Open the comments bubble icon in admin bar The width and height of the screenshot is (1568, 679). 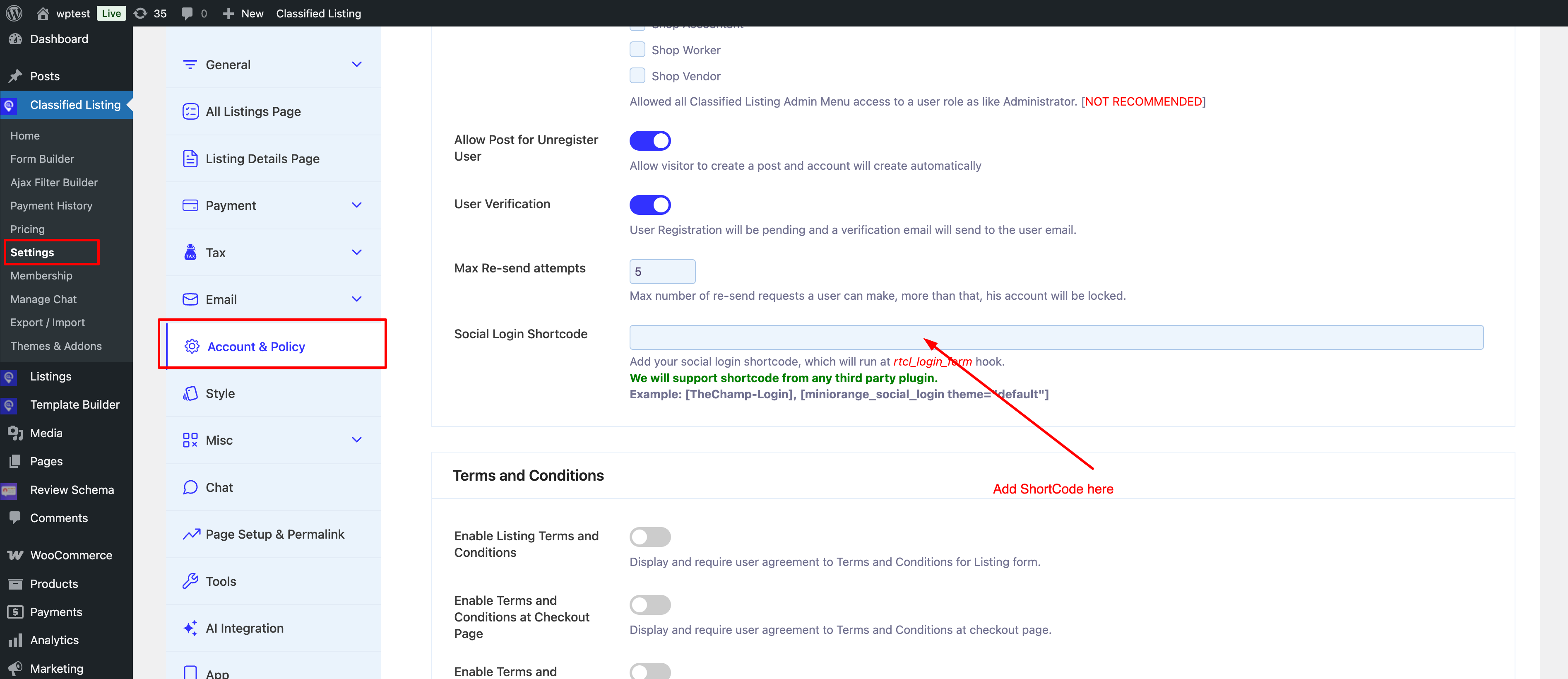coord(187,13)
